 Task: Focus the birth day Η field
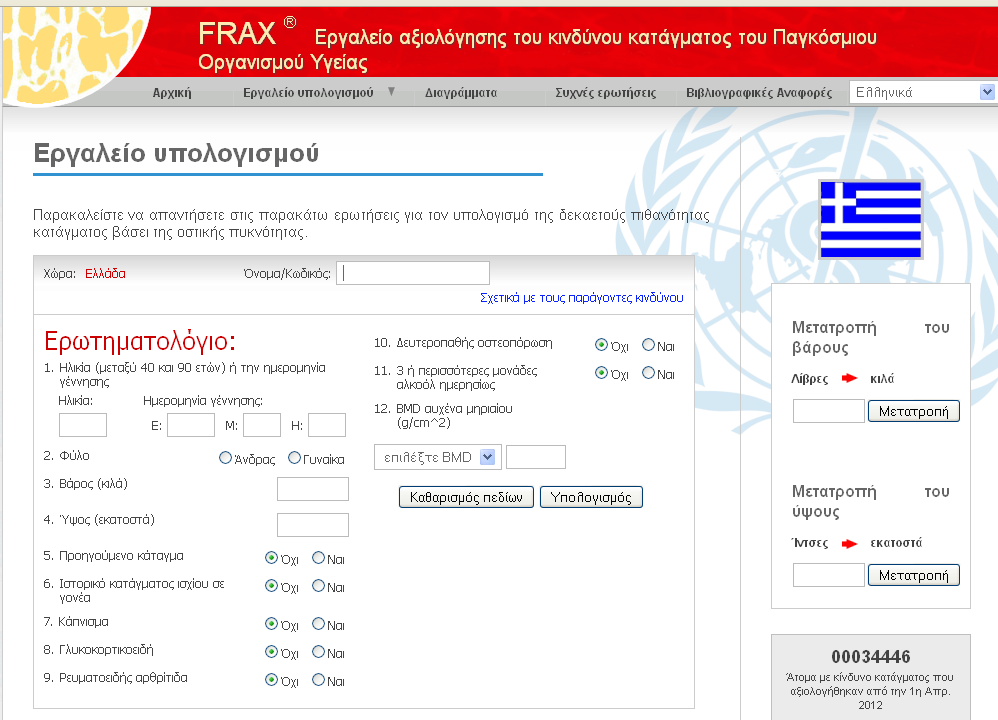pos(327,425)
